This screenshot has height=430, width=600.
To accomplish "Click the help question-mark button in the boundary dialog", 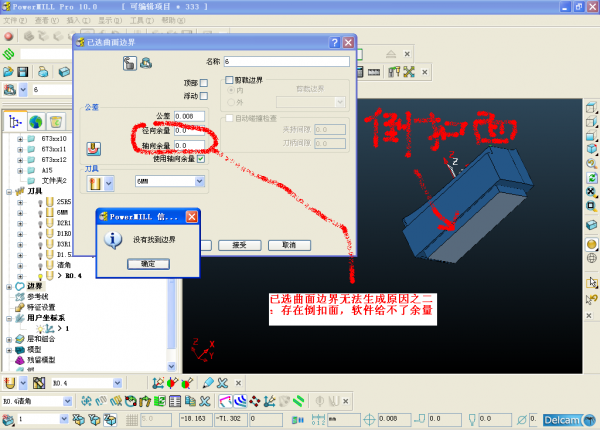I will [334, 42].
